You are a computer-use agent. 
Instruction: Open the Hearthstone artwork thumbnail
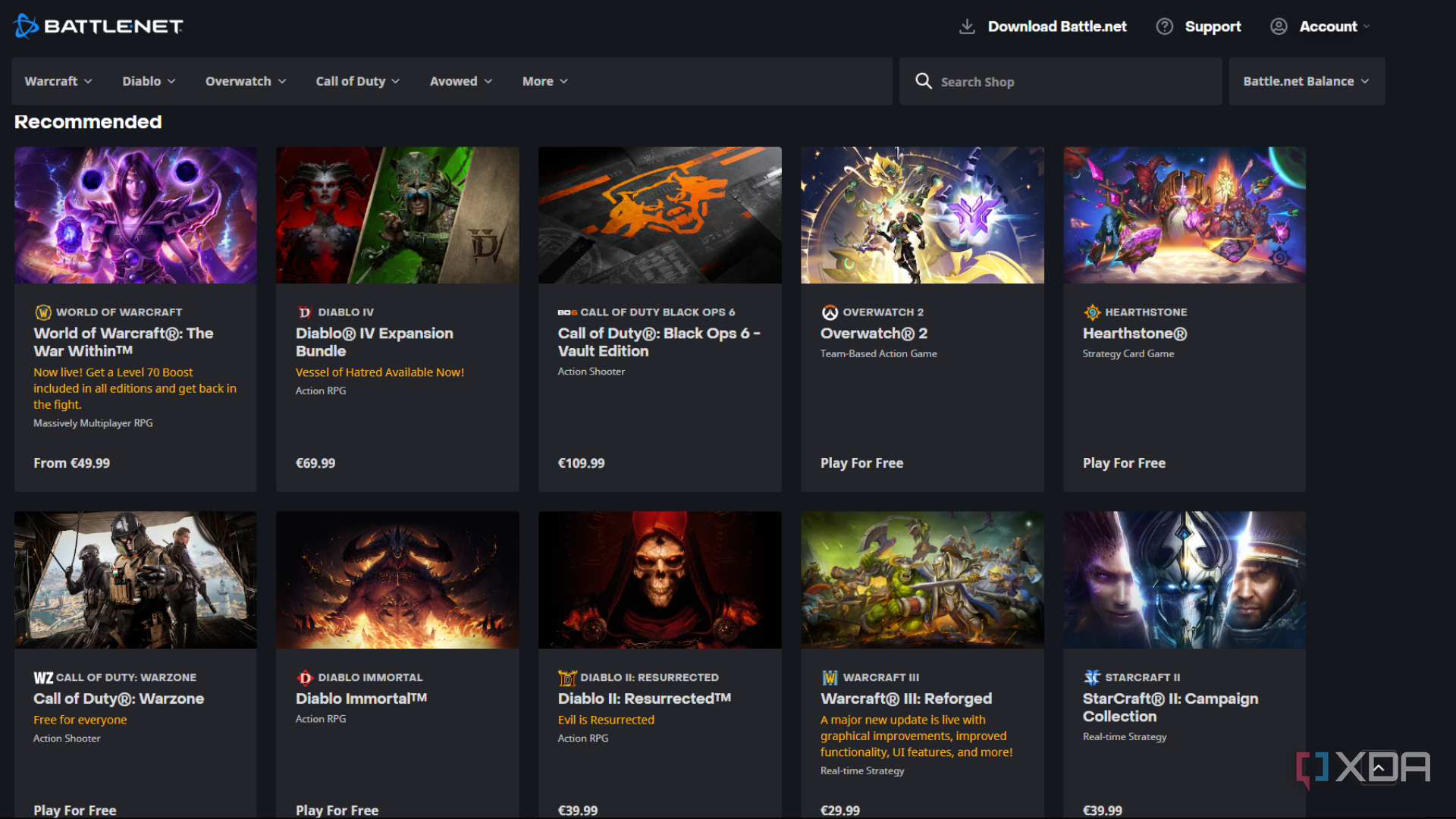click(x=1185, y=215)
